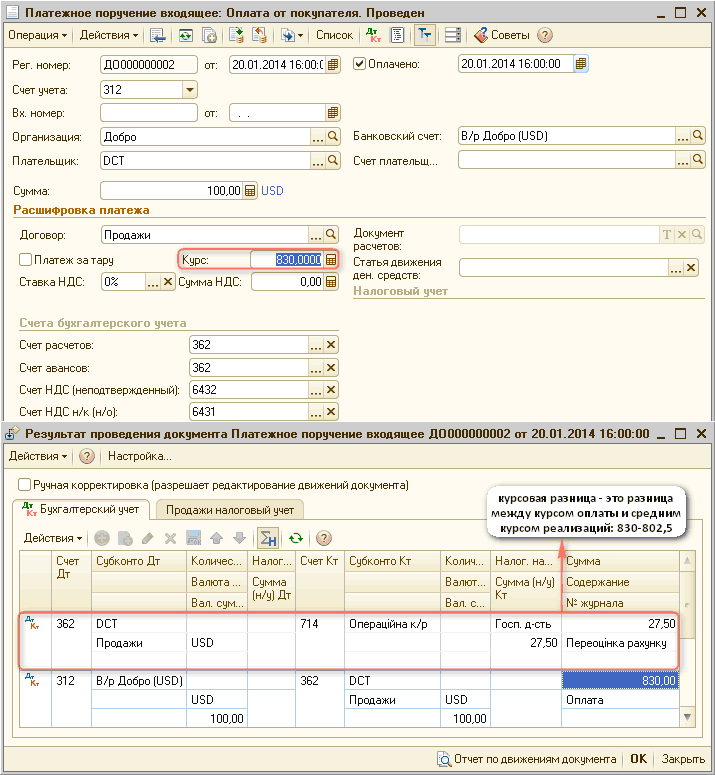Click the refresh icon in postings toolbar
This screenshot has width=715, height=775.
pos(296,538)
